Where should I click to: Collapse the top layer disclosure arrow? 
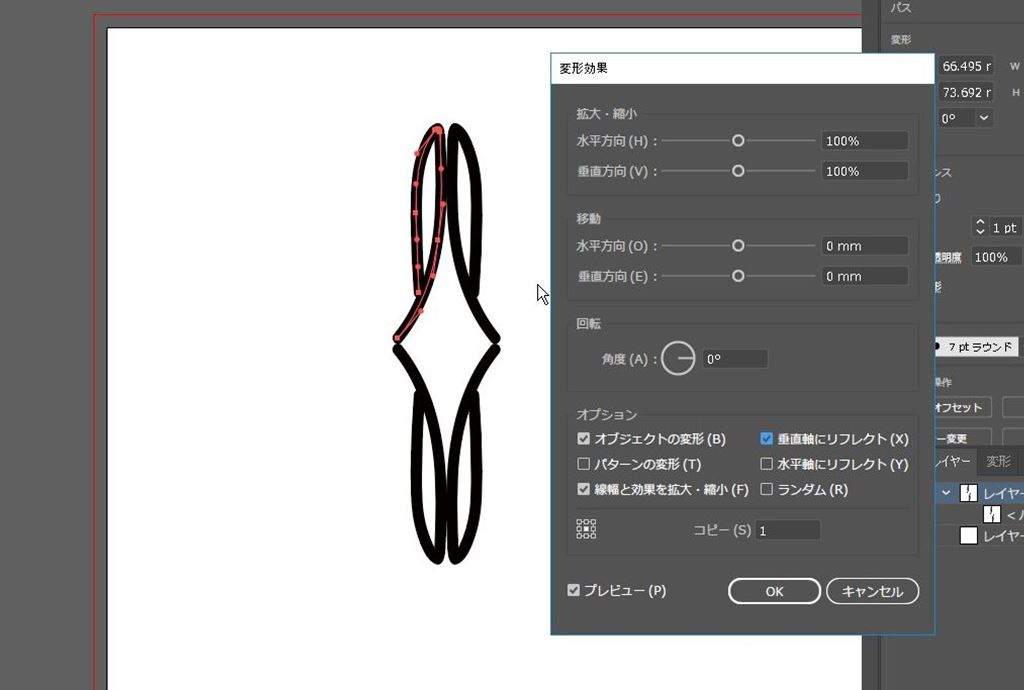[x=946, y=493]
